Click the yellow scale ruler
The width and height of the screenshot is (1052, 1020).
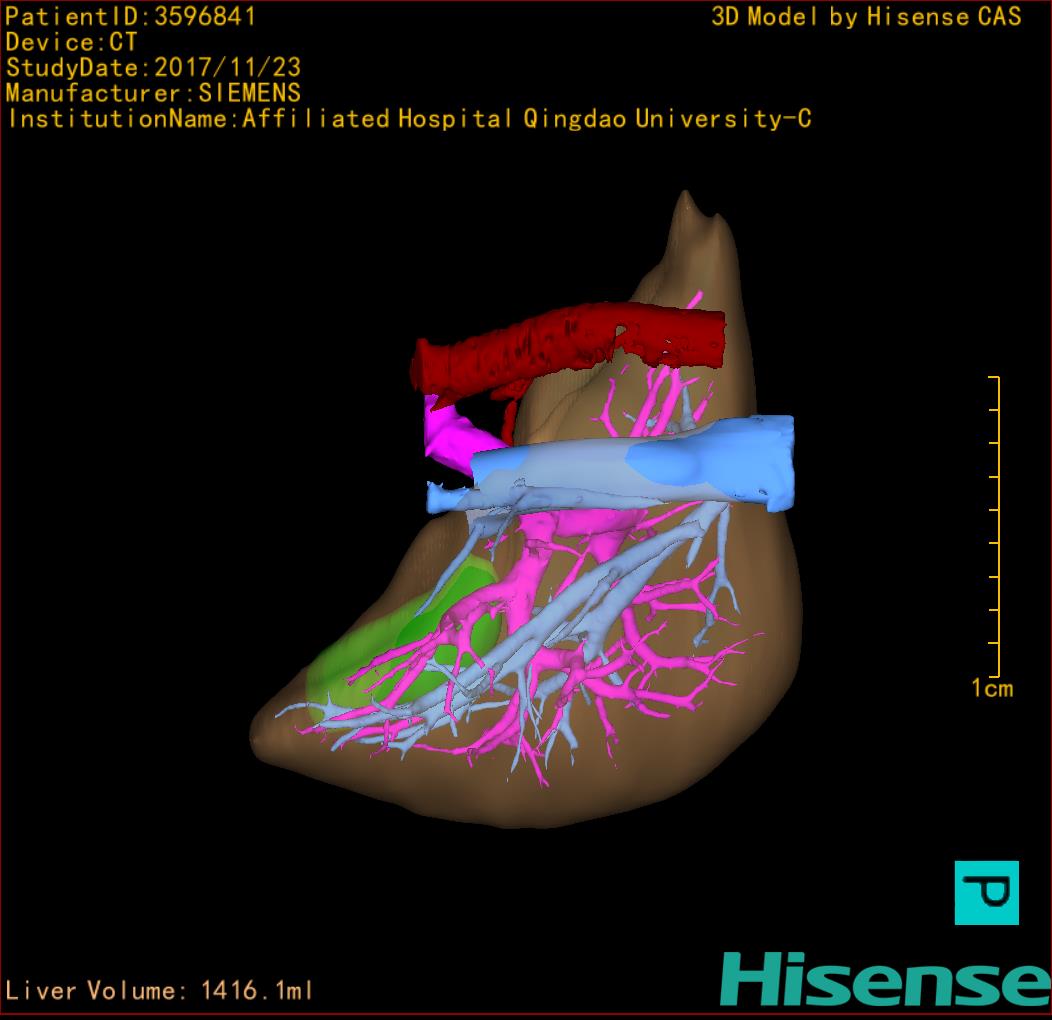tap(995, 526)
